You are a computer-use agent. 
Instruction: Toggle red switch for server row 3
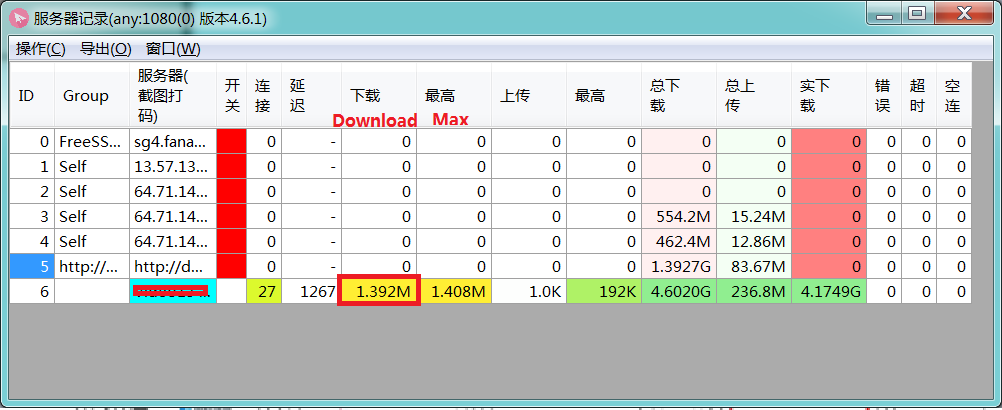[x=231, y=216]
